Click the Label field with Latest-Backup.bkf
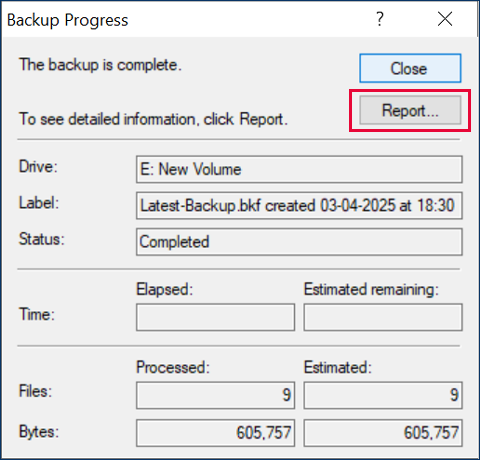The width and height of the screenshot is (480, 460). click(299, 205)
